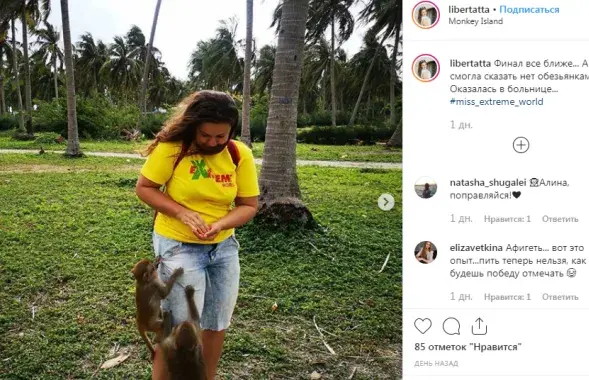Open the natasha_shugalei username link
This screenshot has width=589, height=380.
pyautogui.click(x=488, y=183)
